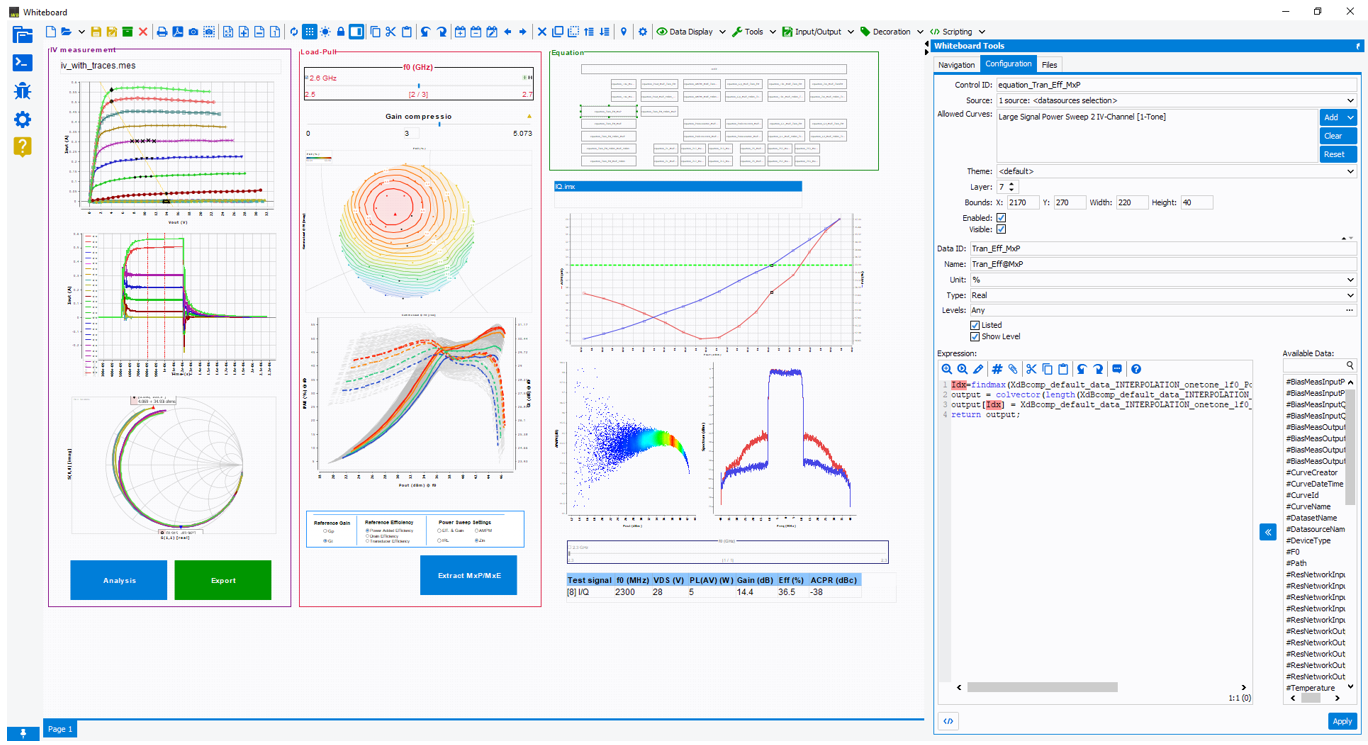Toggle the Show Level checkbox
The width and height of the screenshot is (1368, 745).
975,337
